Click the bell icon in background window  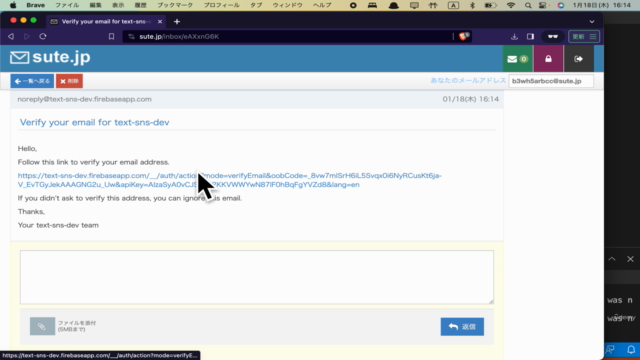click(631, 349)
